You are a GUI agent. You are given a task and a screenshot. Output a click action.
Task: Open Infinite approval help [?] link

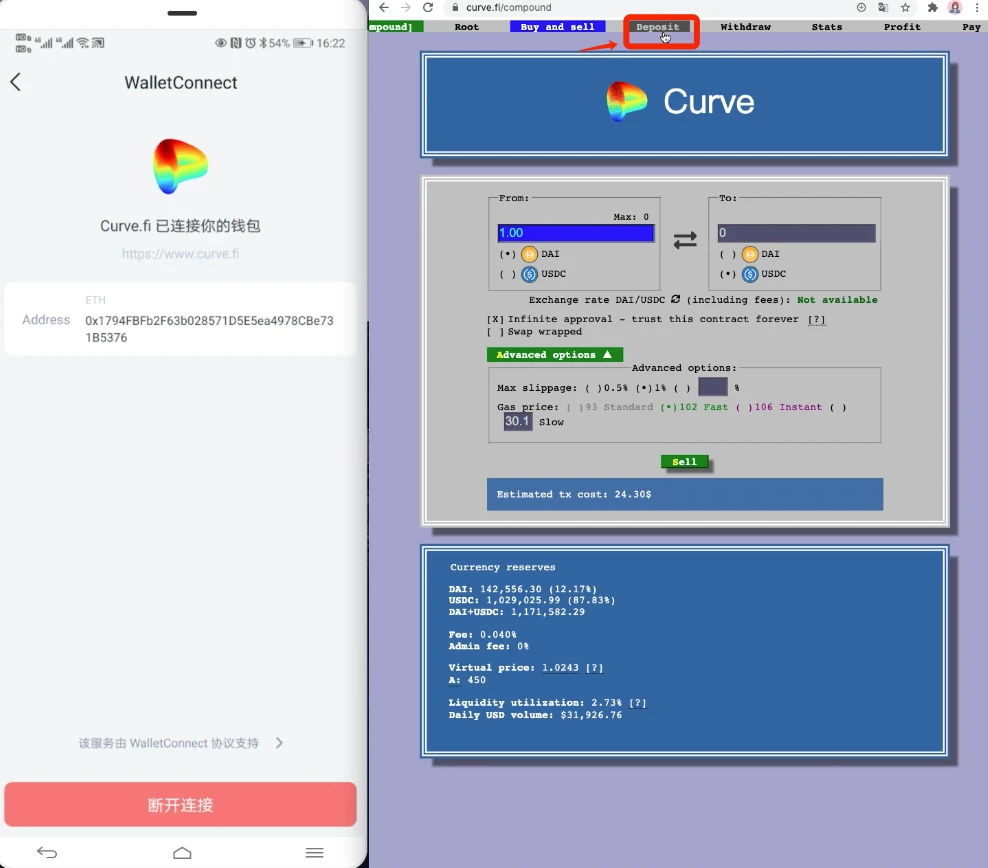(x=816, y=319)
